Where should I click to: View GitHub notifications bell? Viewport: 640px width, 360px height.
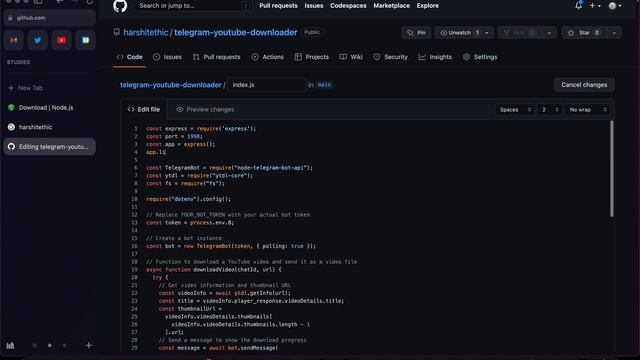(x=578, y=6)
